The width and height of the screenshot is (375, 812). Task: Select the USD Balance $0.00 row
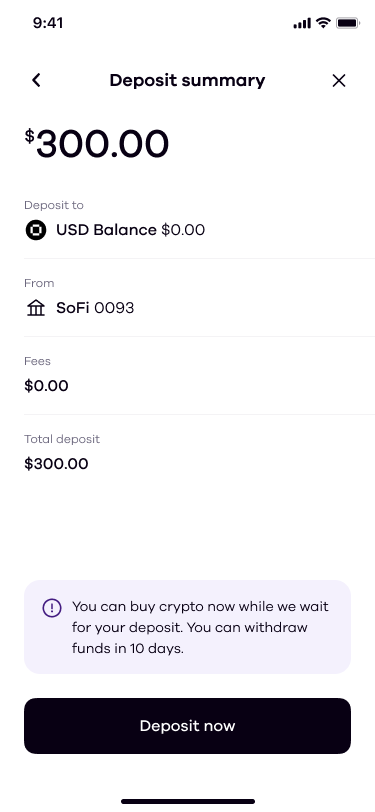[199, 229]
